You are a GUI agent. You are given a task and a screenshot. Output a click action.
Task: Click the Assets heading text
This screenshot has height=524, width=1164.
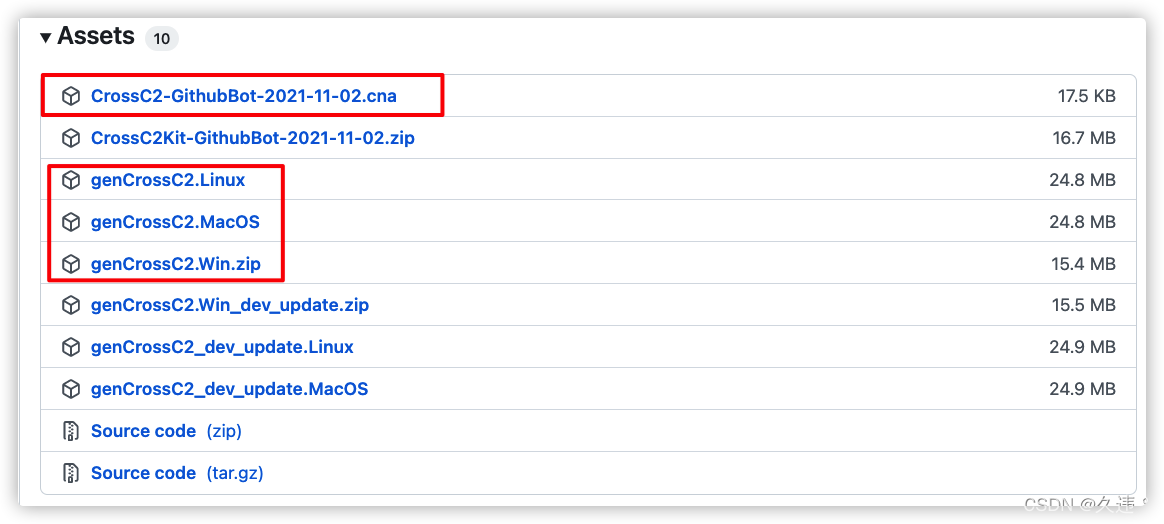coord(96,36)
